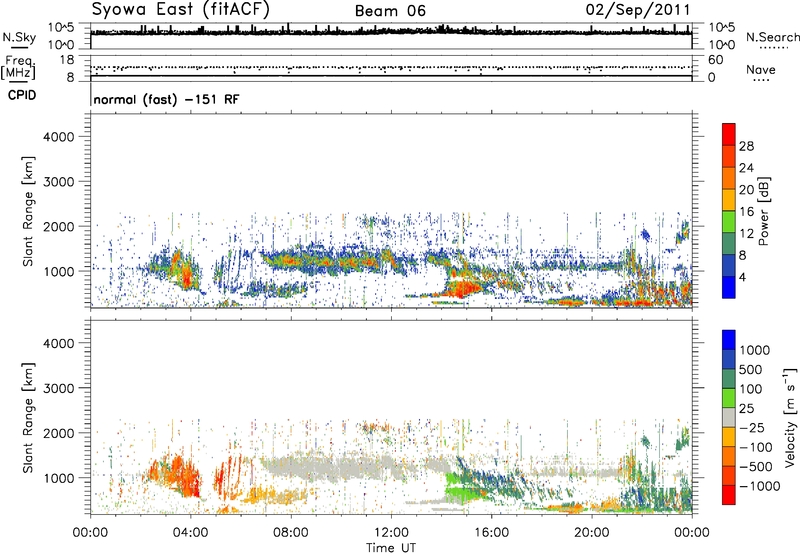Click the '60' right axis tick
The image size is (800, 554).
point(715,60)
